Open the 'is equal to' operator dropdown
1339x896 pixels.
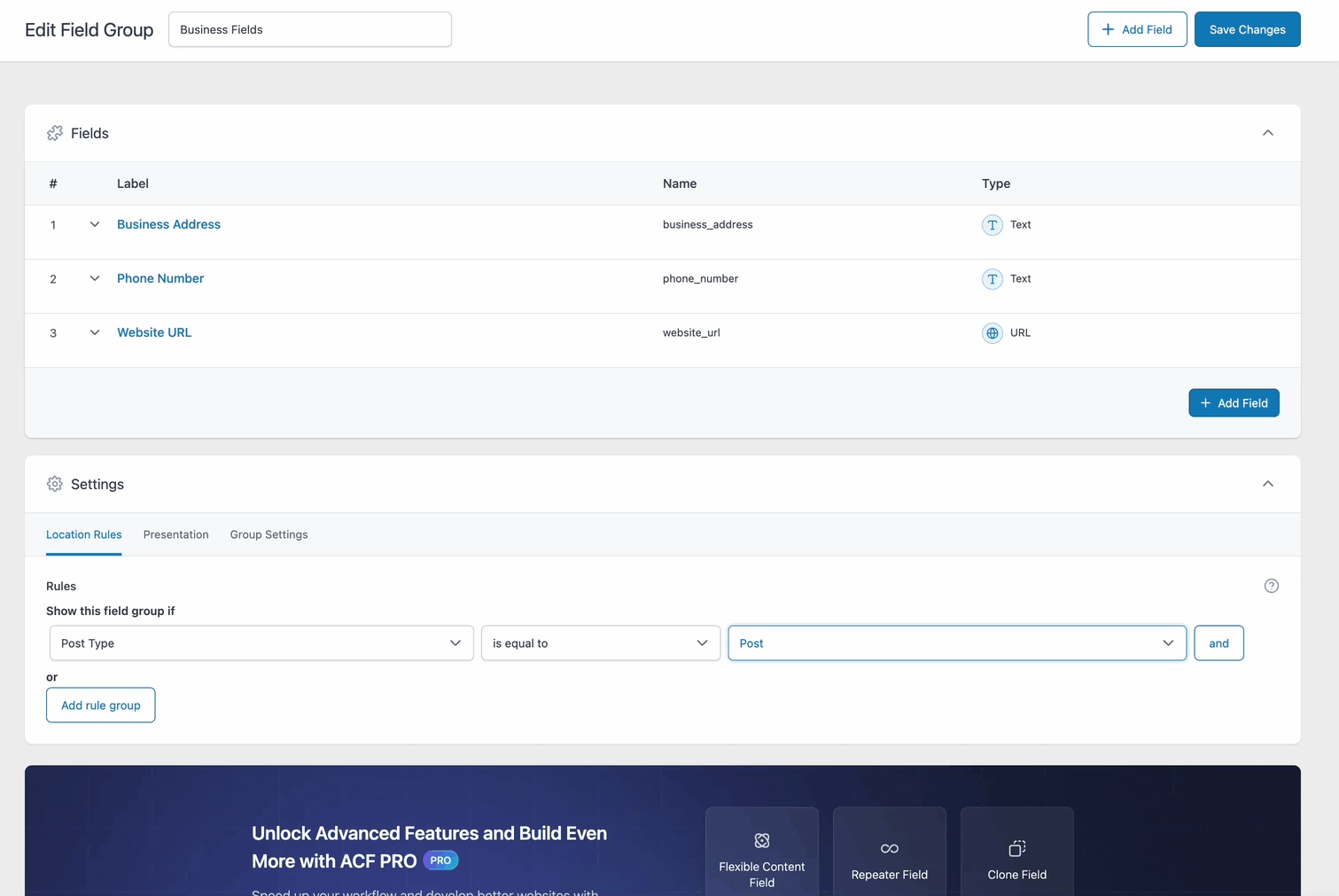point(600,643)
